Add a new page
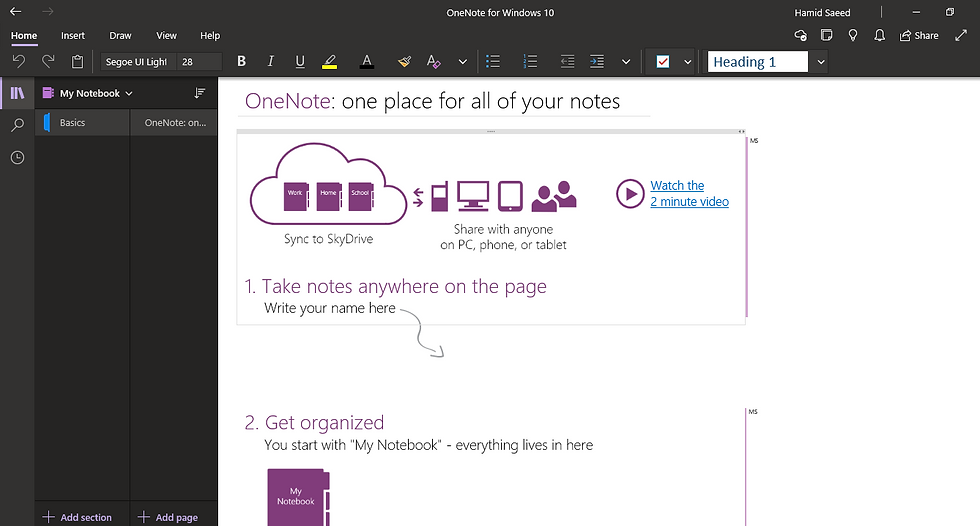This screenshot has width=980, height=526. pos(168,517)
